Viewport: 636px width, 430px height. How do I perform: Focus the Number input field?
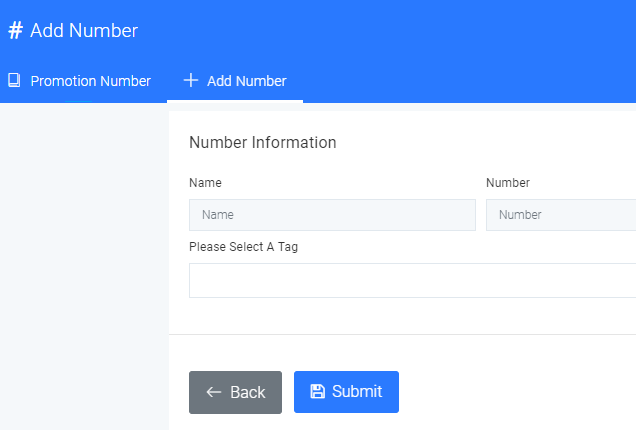(x=561, y=215)
